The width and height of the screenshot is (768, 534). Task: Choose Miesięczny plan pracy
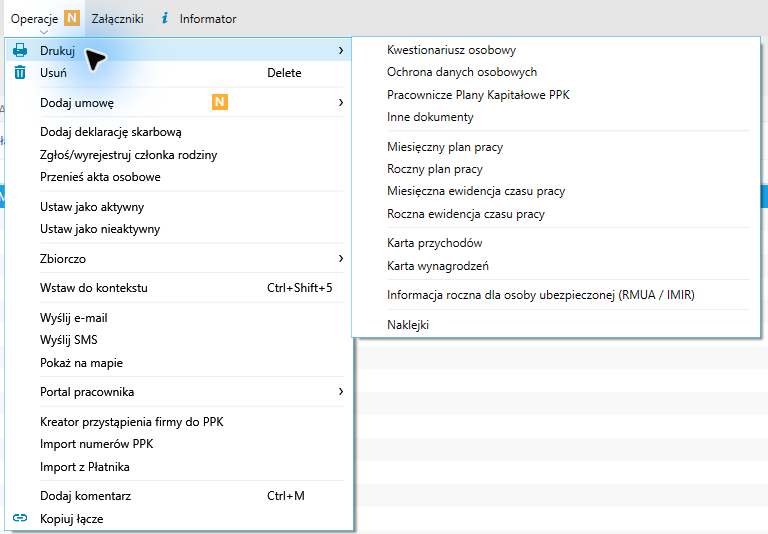tap(556, 147)
